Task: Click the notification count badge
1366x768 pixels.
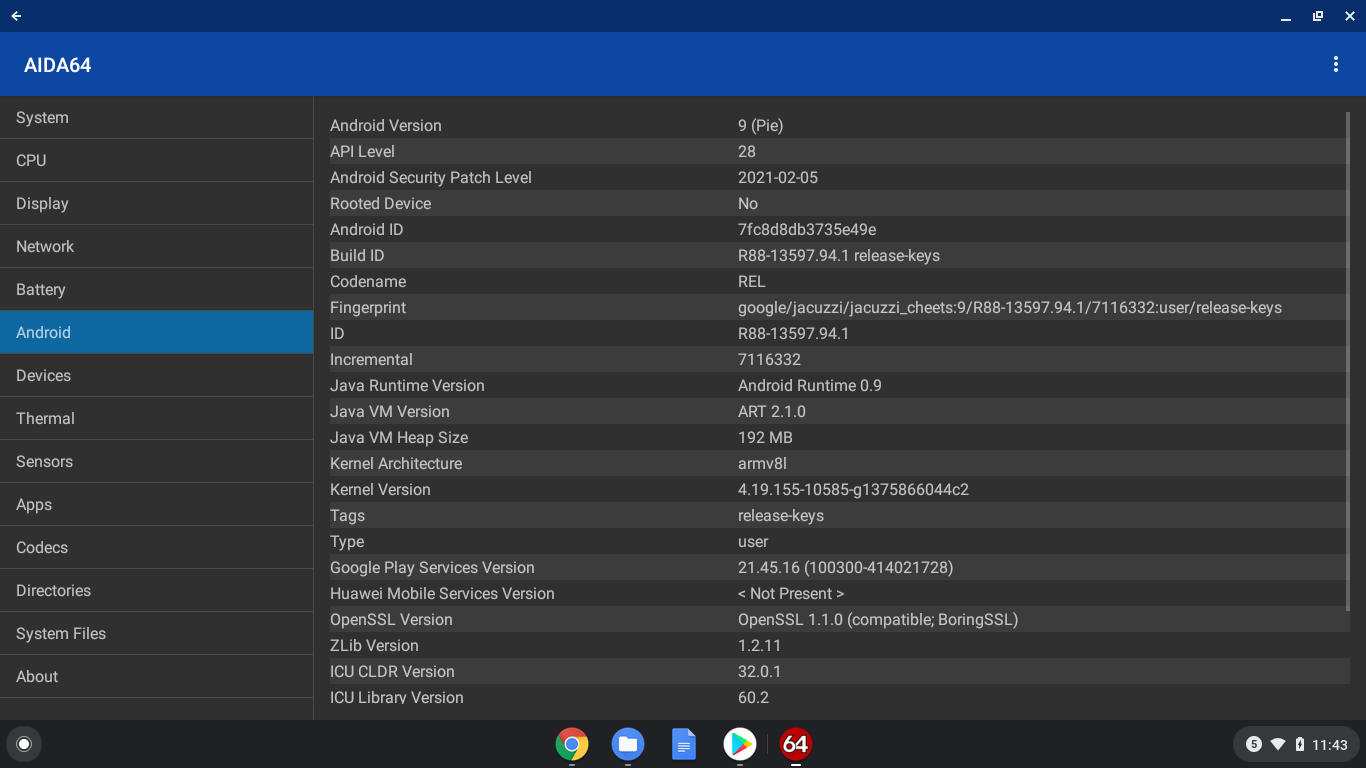Action: tap(1253, 744)
